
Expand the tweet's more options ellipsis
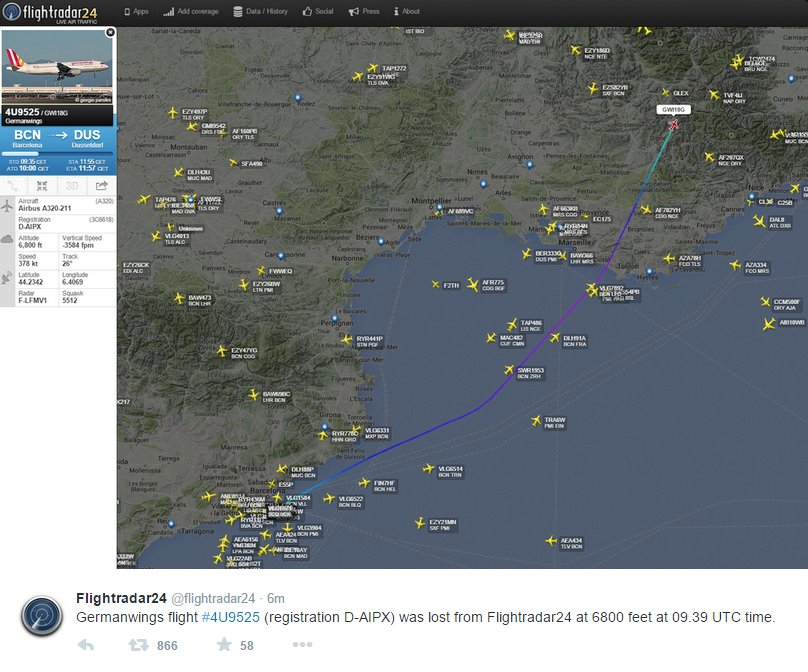pyautogui.click(x=302, y=646)
